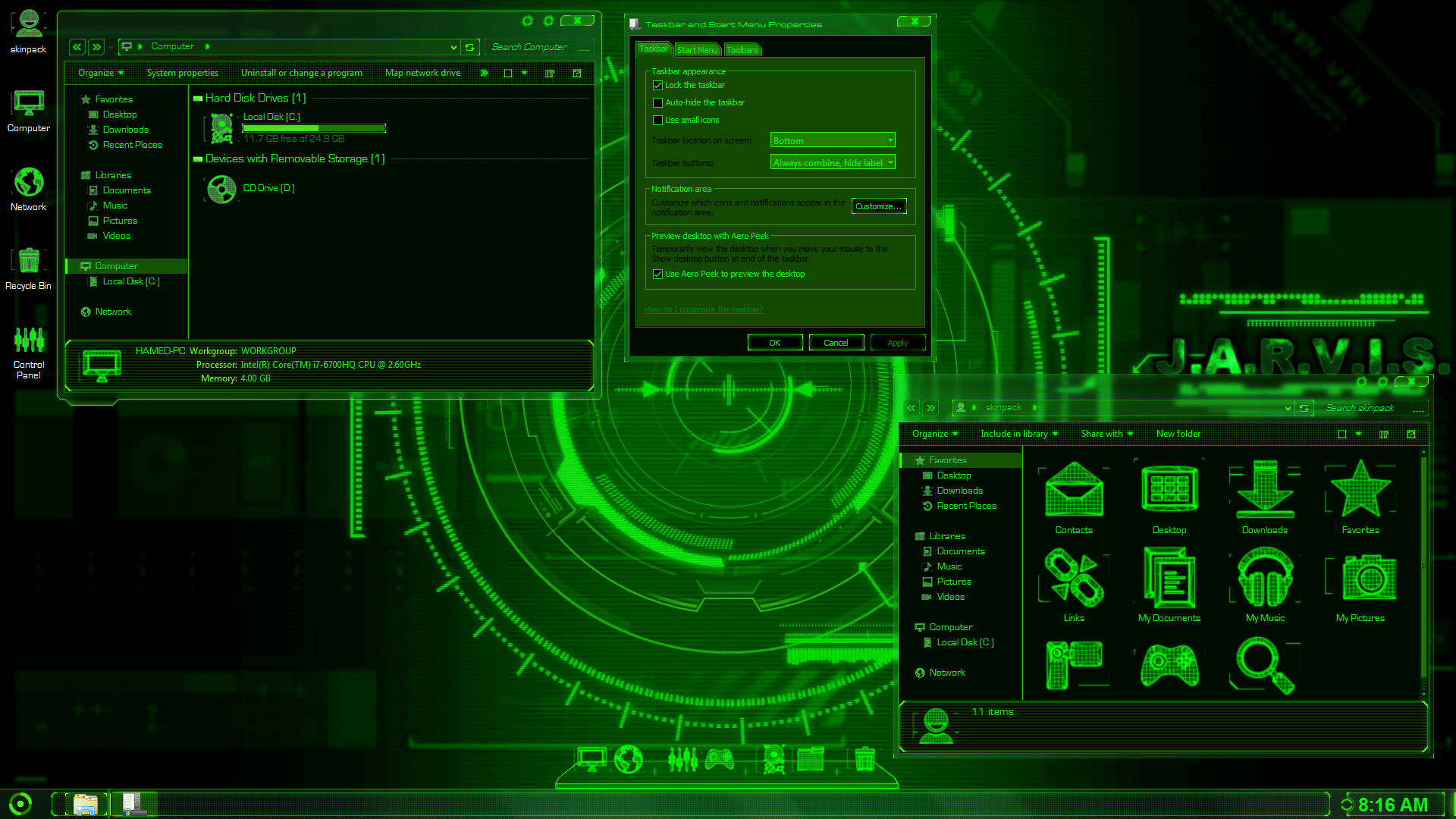1456x819 pixels.
Task: Click Local Disk (C:) capacity bar
Action: (314, 128)
